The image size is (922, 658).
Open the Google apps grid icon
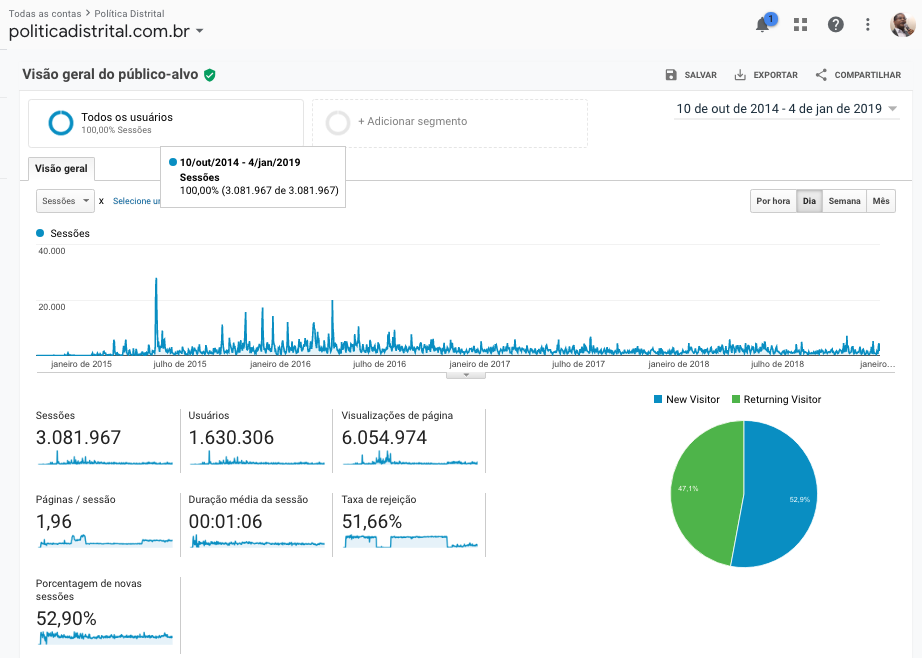800,25
